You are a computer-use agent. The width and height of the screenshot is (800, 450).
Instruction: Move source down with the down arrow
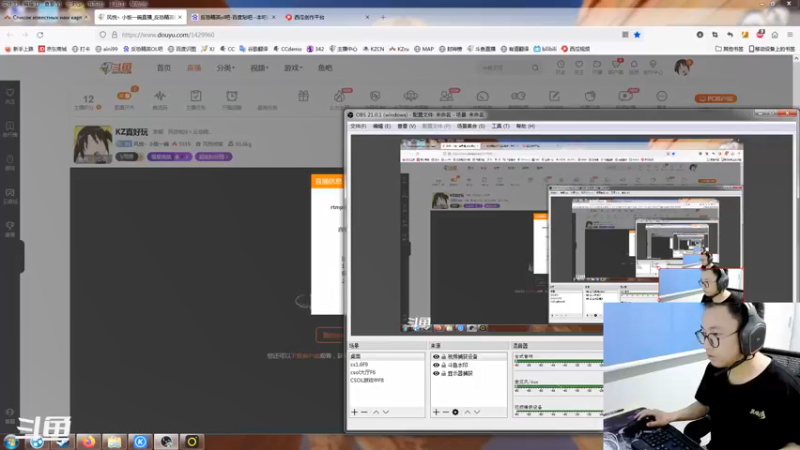[477, 412]
